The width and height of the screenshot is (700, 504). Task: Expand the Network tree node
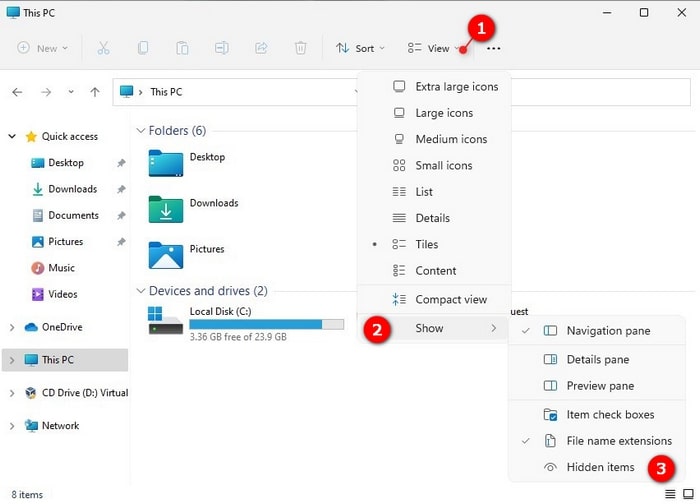12,426
